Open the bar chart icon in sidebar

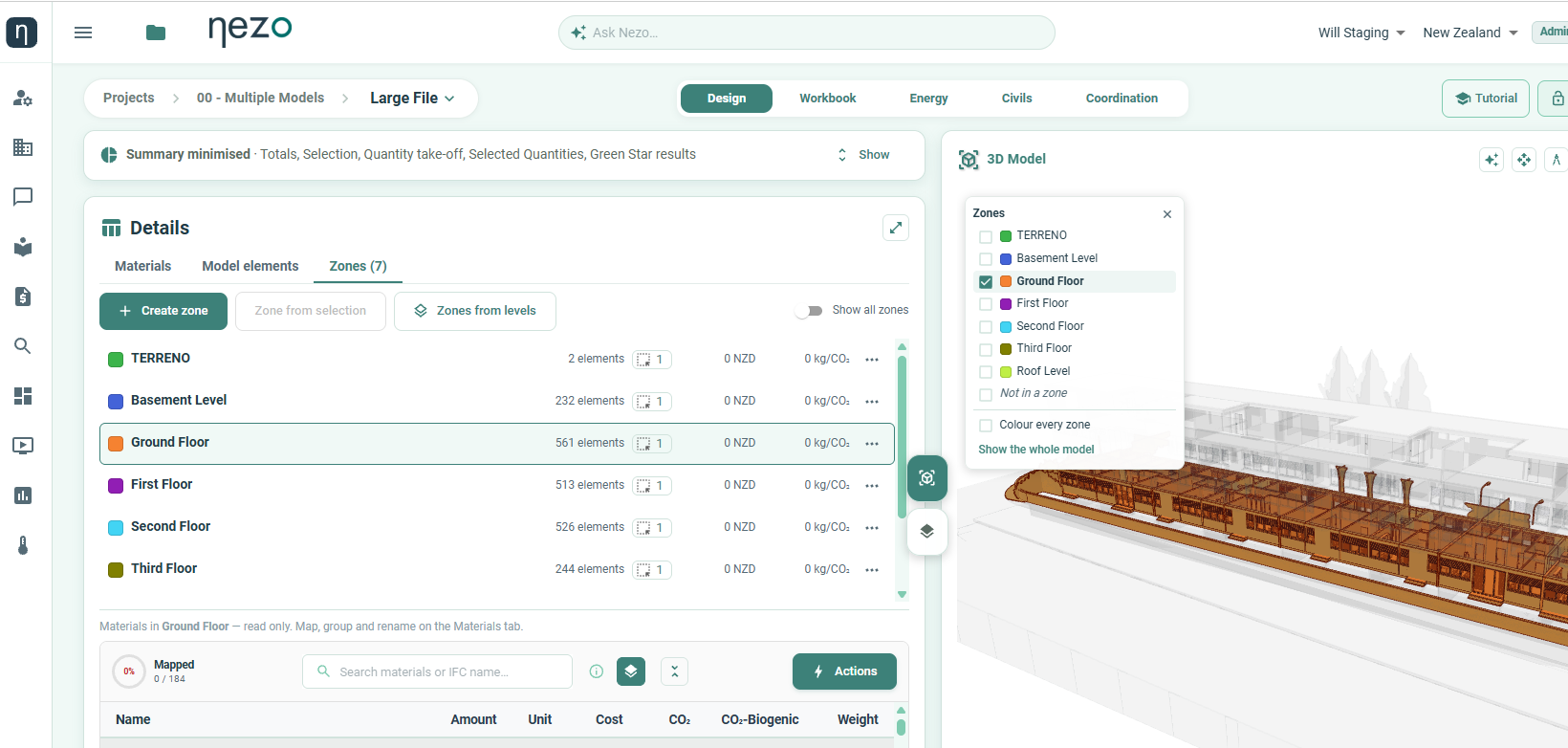click(x=23, y=495)
